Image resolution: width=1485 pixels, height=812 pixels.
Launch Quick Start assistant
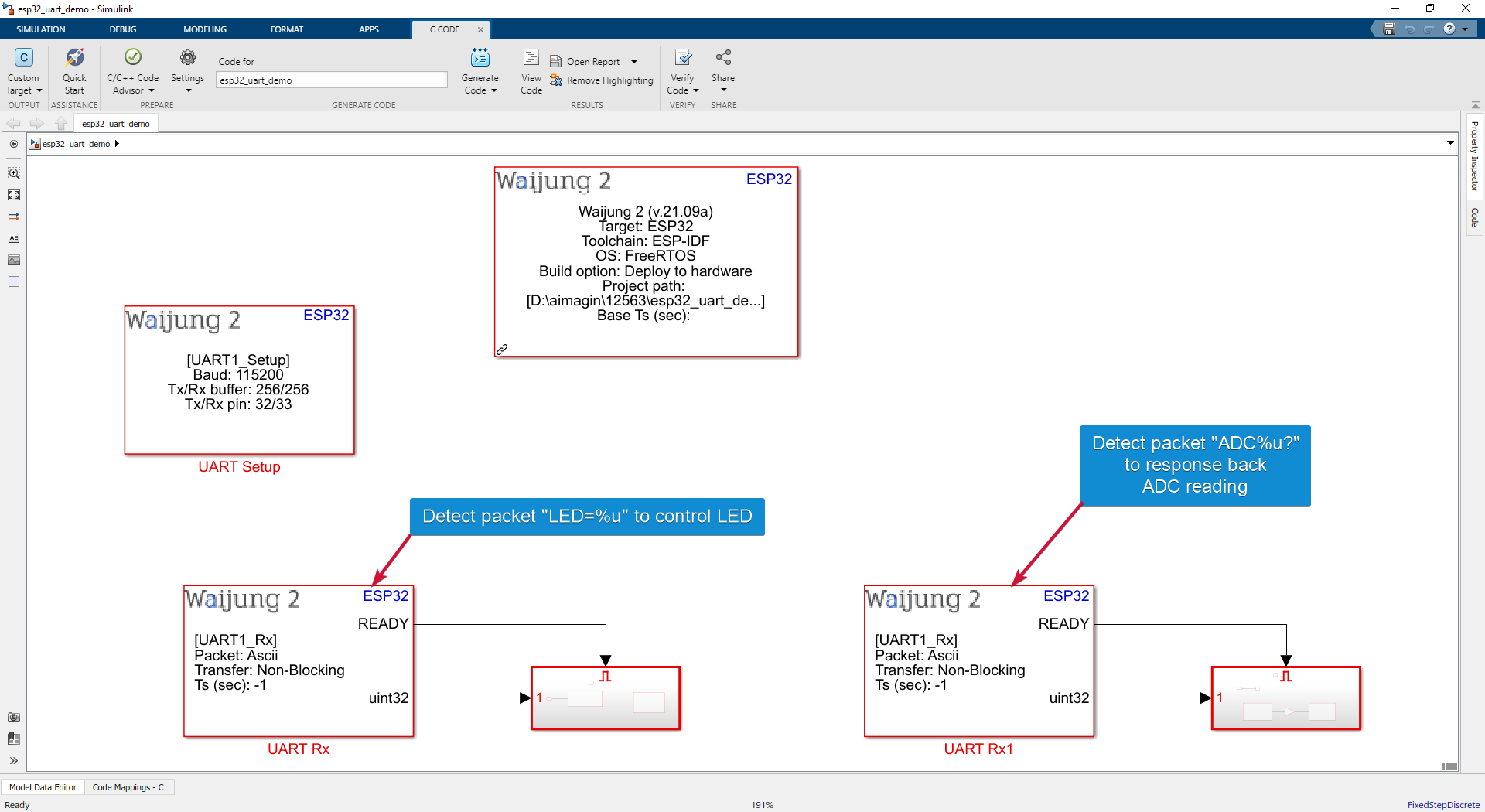pyautogui.click(x=74, y=71)
